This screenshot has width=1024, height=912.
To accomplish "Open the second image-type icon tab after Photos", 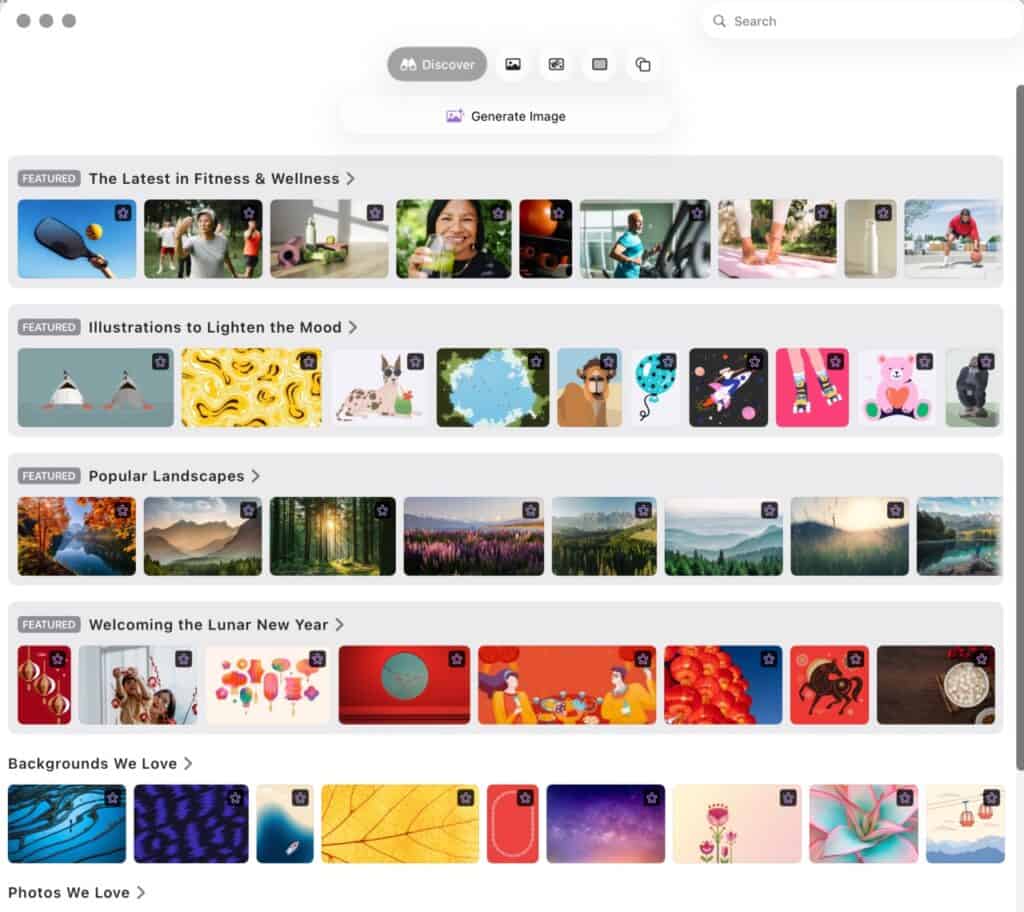I will (556, 64).
